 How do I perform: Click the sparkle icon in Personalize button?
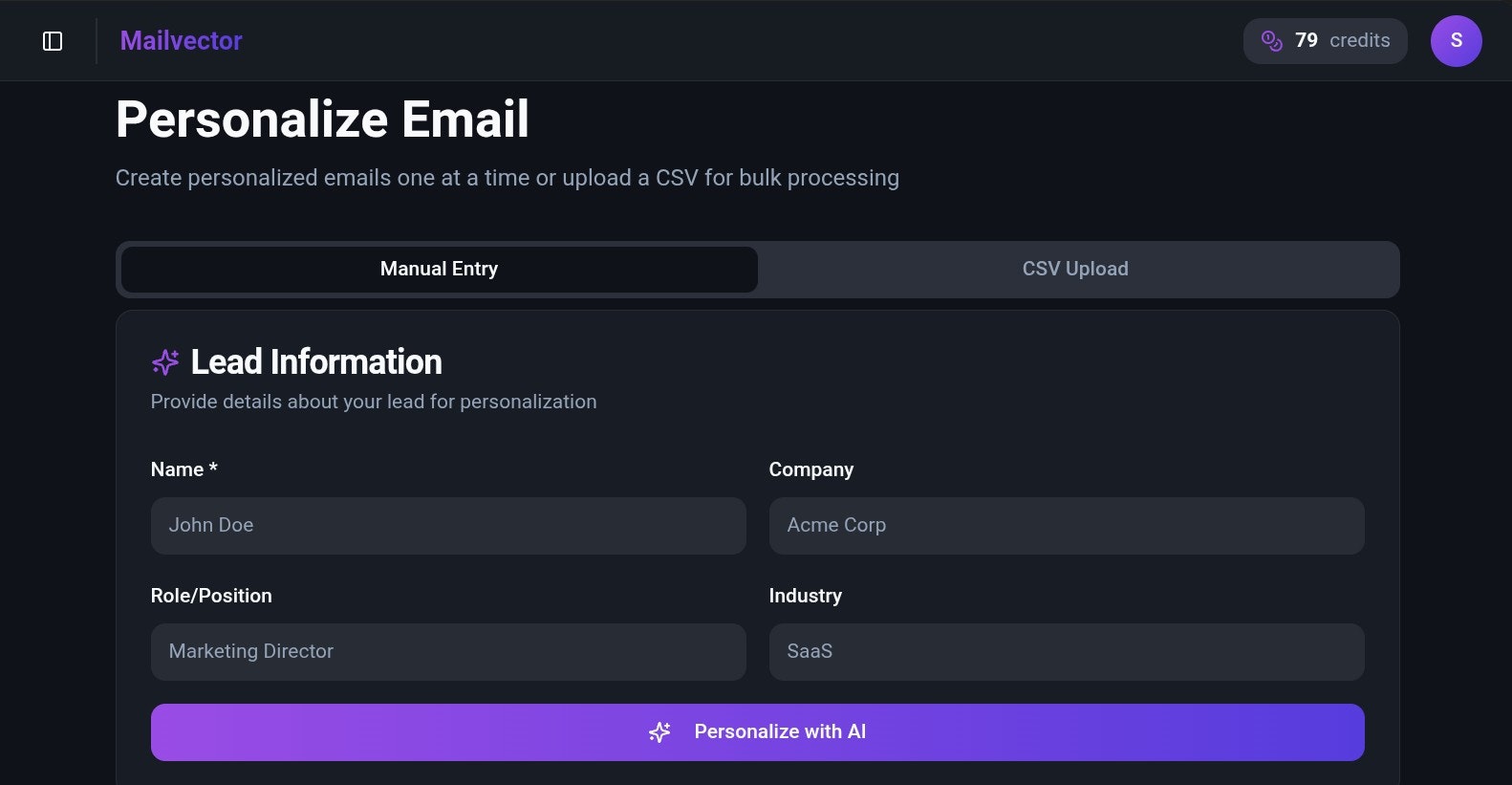[x=659, y=732]
